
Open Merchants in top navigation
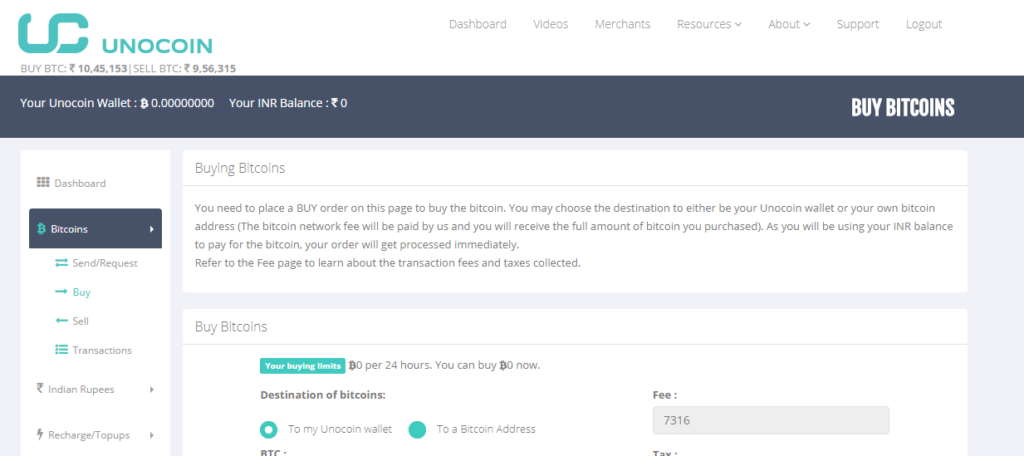pos(622,24)
